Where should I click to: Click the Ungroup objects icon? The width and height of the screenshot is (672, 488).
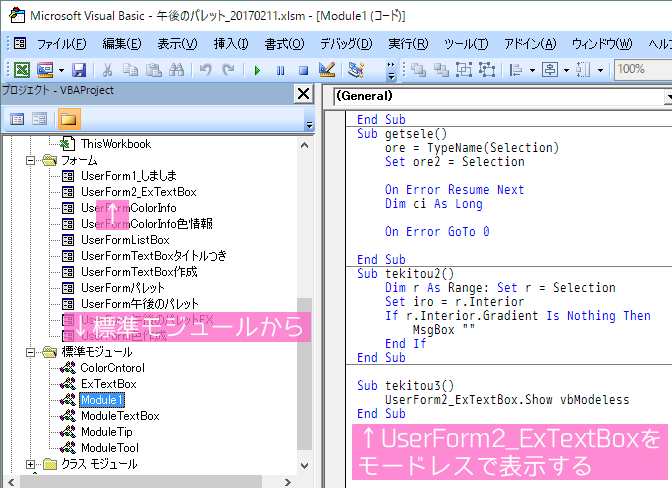tap(487, 69)
